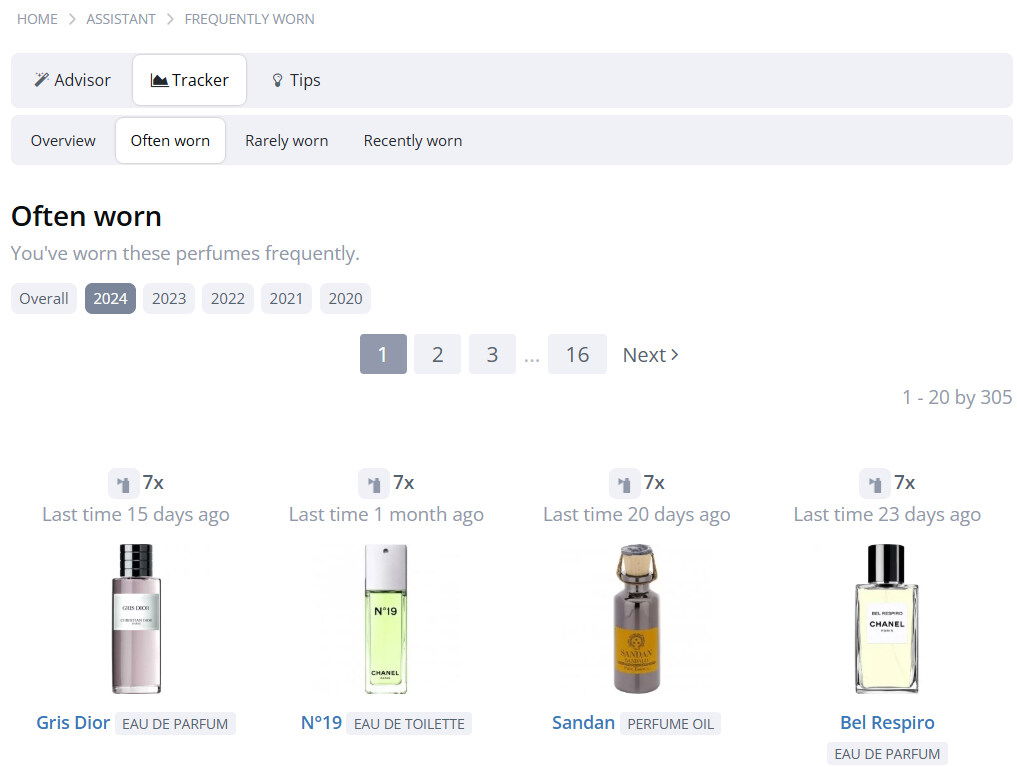Screen dimensions: 1017x767
Task: Go to page 2 of results
Action: coord(437,355)
